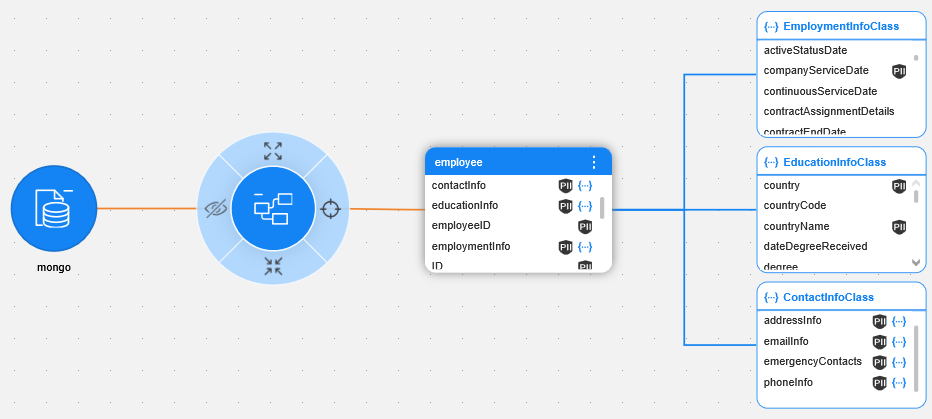932x419 pixels.
Task: Click the PII badge beside companyServiceDate
Action: (898, 71)
